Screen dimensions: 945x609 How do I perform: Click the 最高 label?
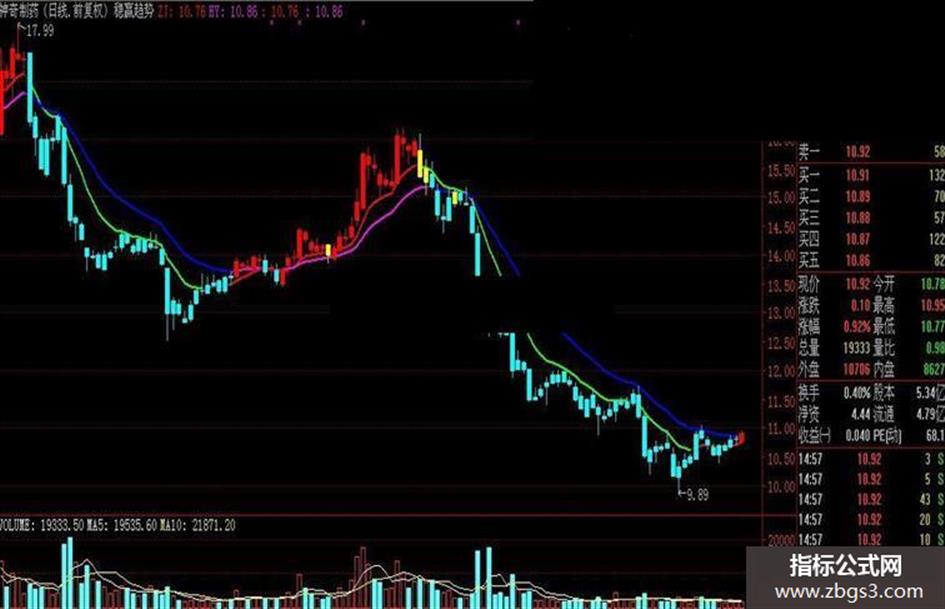click(884, 305)
